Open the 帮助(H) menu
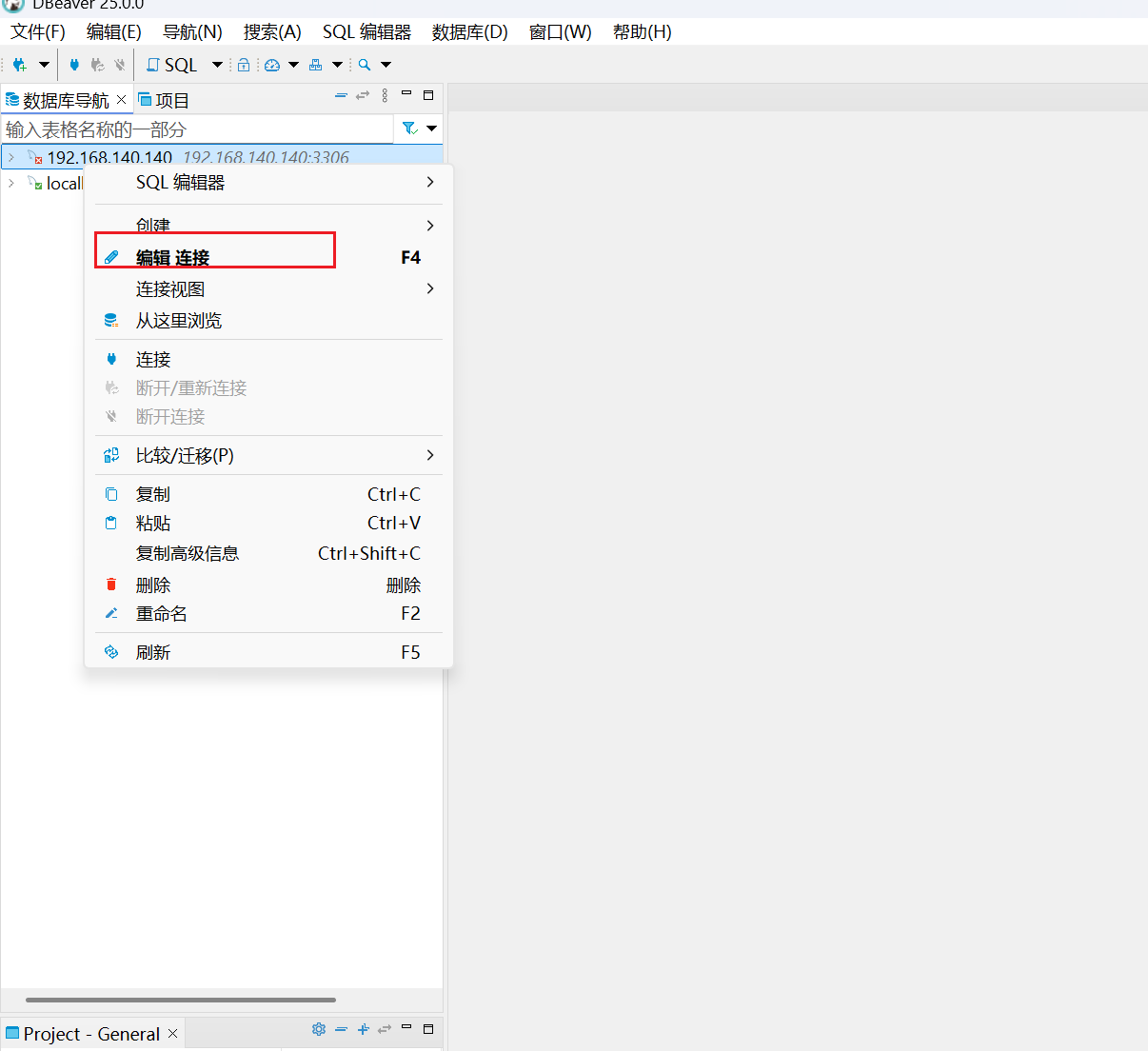Image resolution: width=1148 pixels, height=1051 pixels. click(x=643, y=32)
